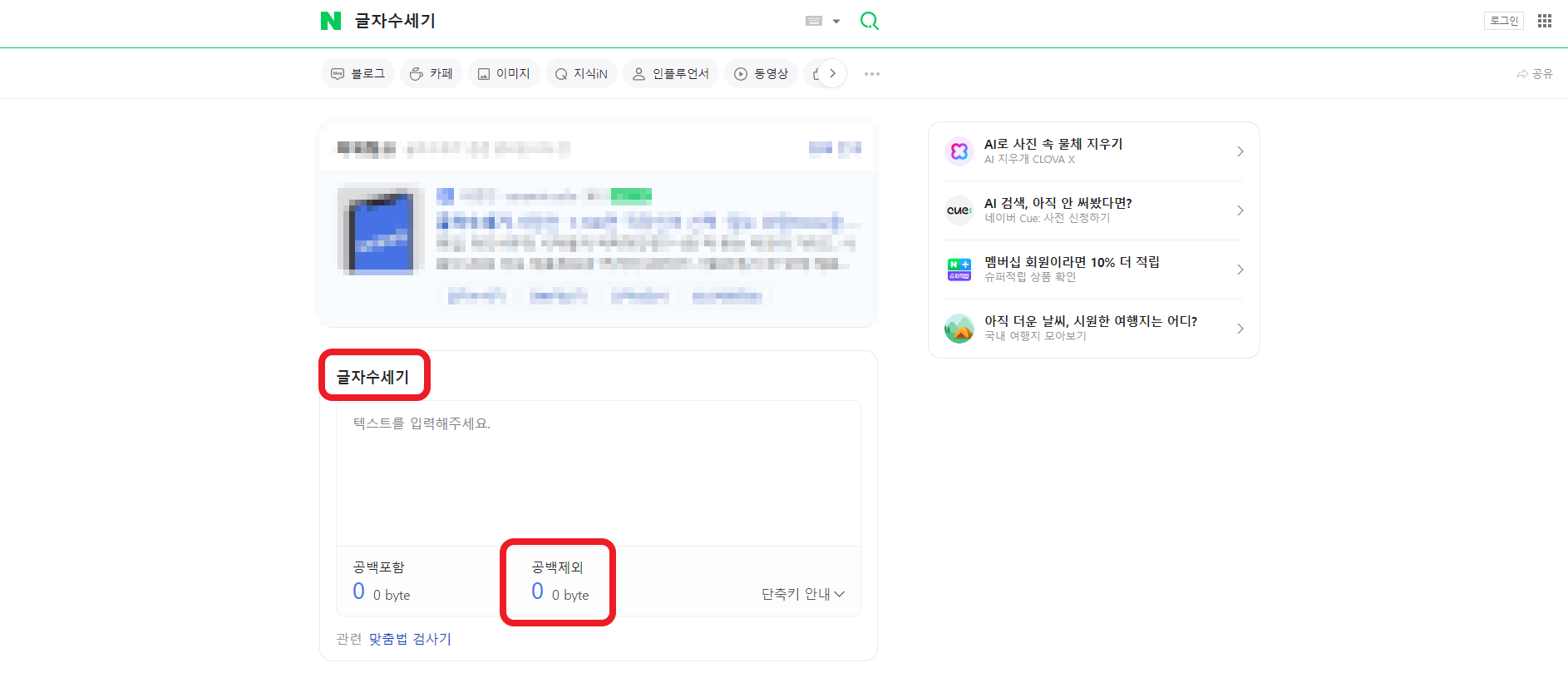Click the arrow beside 네이버 Cue: 사전 신청하기

click(1240, 210)
